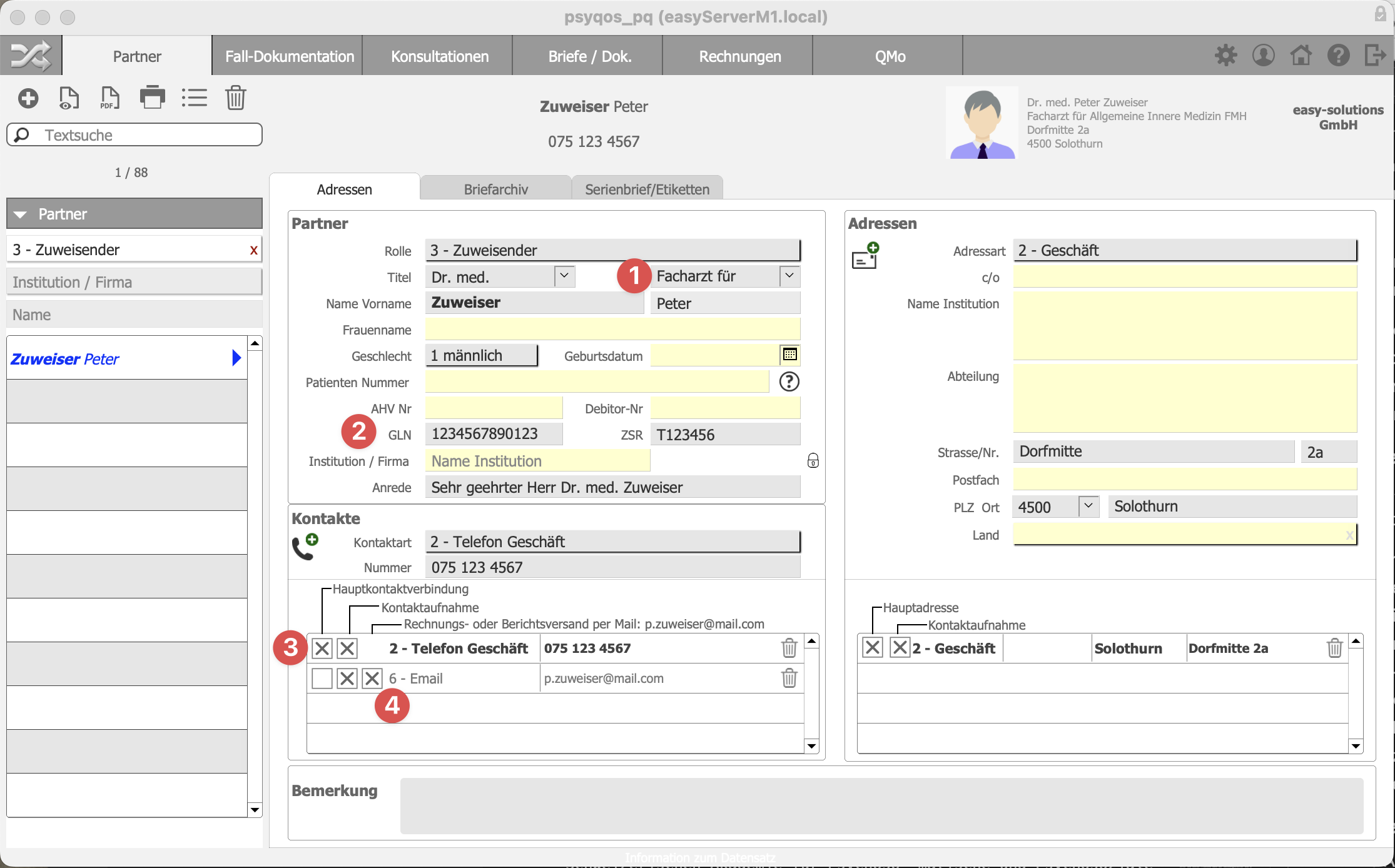Toggle Kontaktaufnahme for the Geschäft address
This screenshot has width=1395, height=868.
pyautogui.click(x=900, y=647)
